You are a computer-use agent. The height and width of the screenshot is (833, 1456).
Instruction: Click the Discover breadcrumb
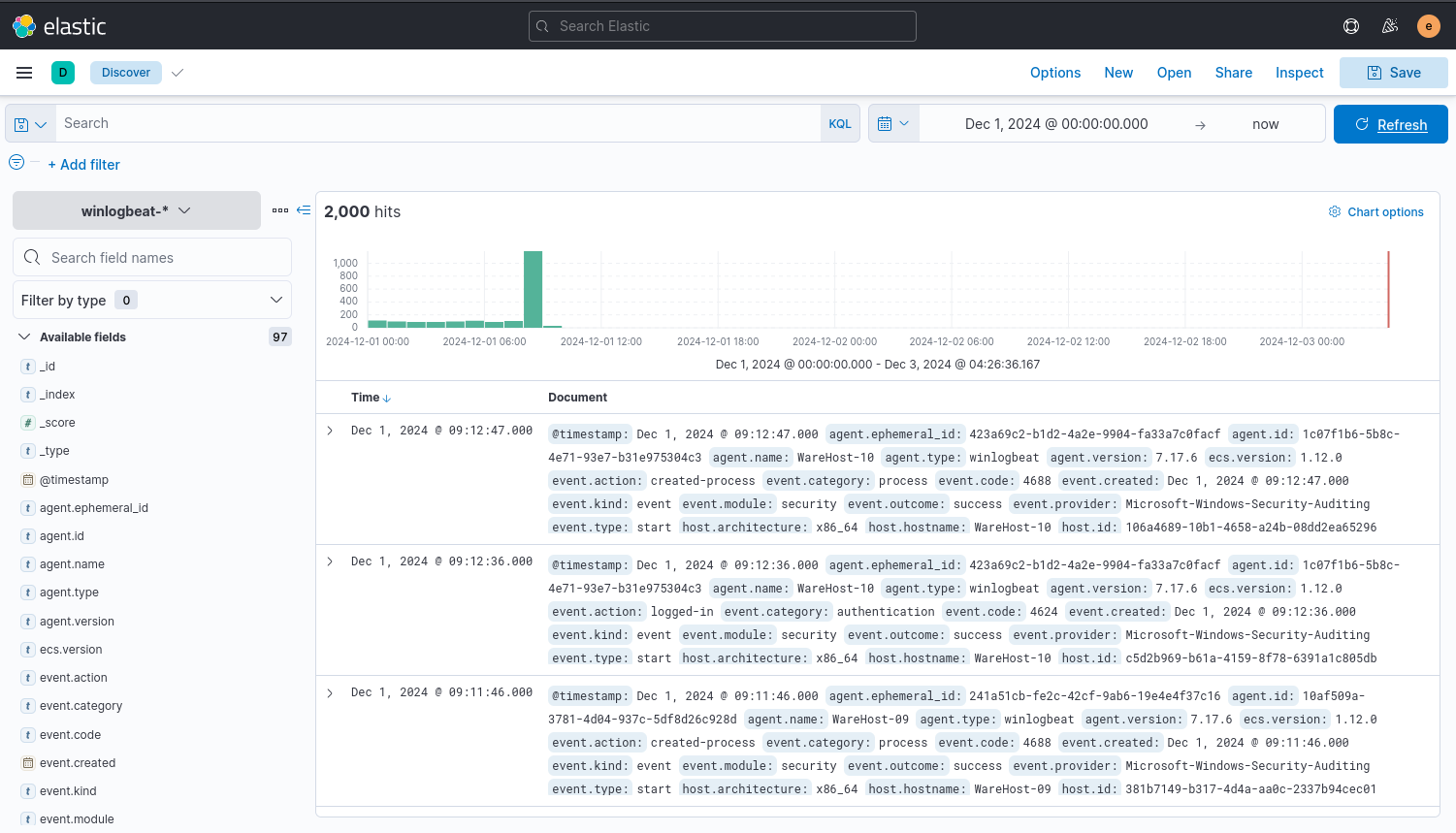126,73
